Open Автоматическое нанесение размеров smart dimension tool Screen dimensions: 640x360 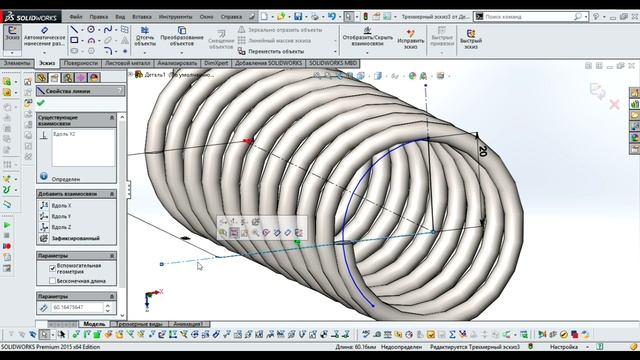click(x=44, y=37)
